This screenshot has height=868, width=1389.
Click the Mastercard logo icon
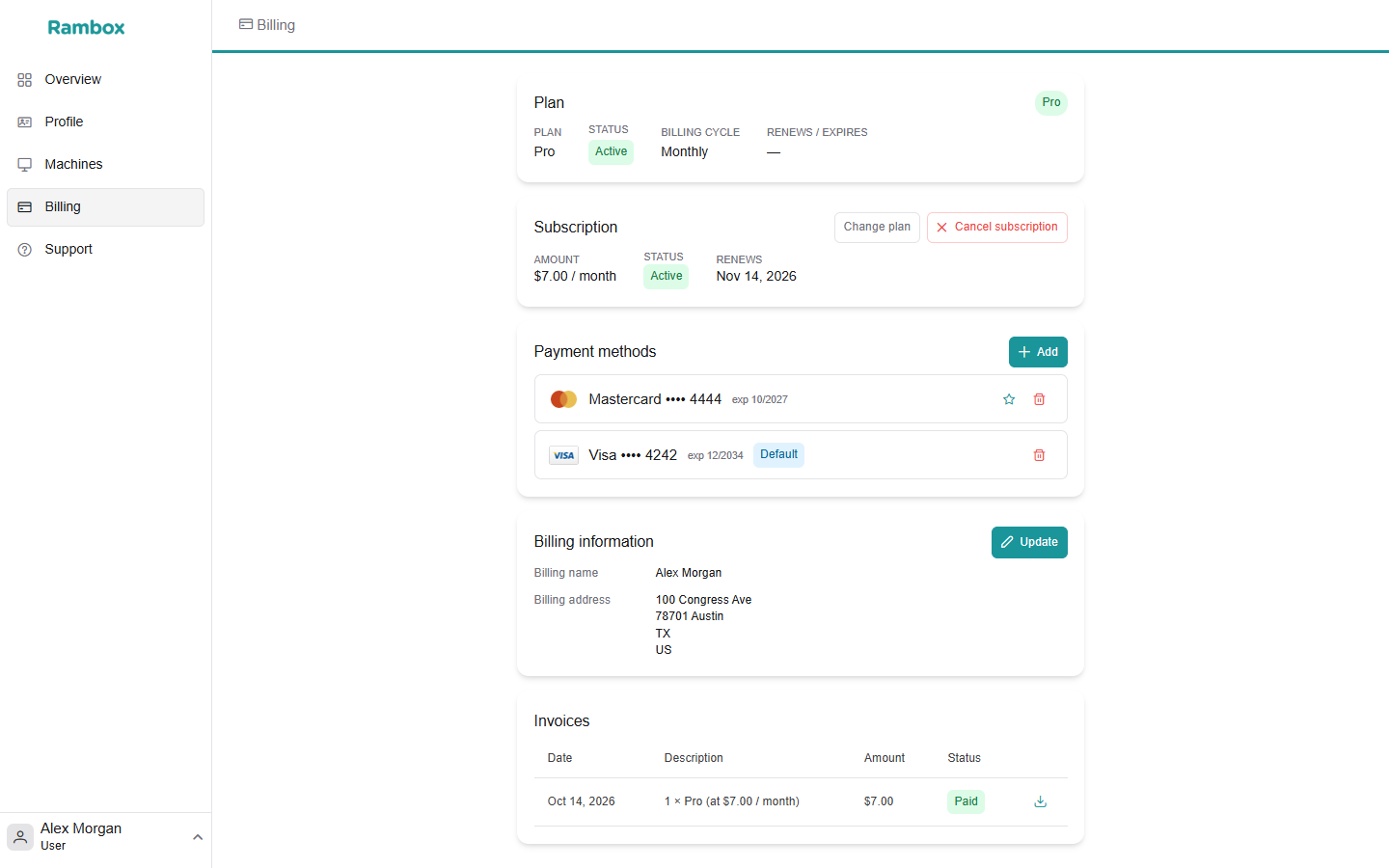click(x=563, y=399)
